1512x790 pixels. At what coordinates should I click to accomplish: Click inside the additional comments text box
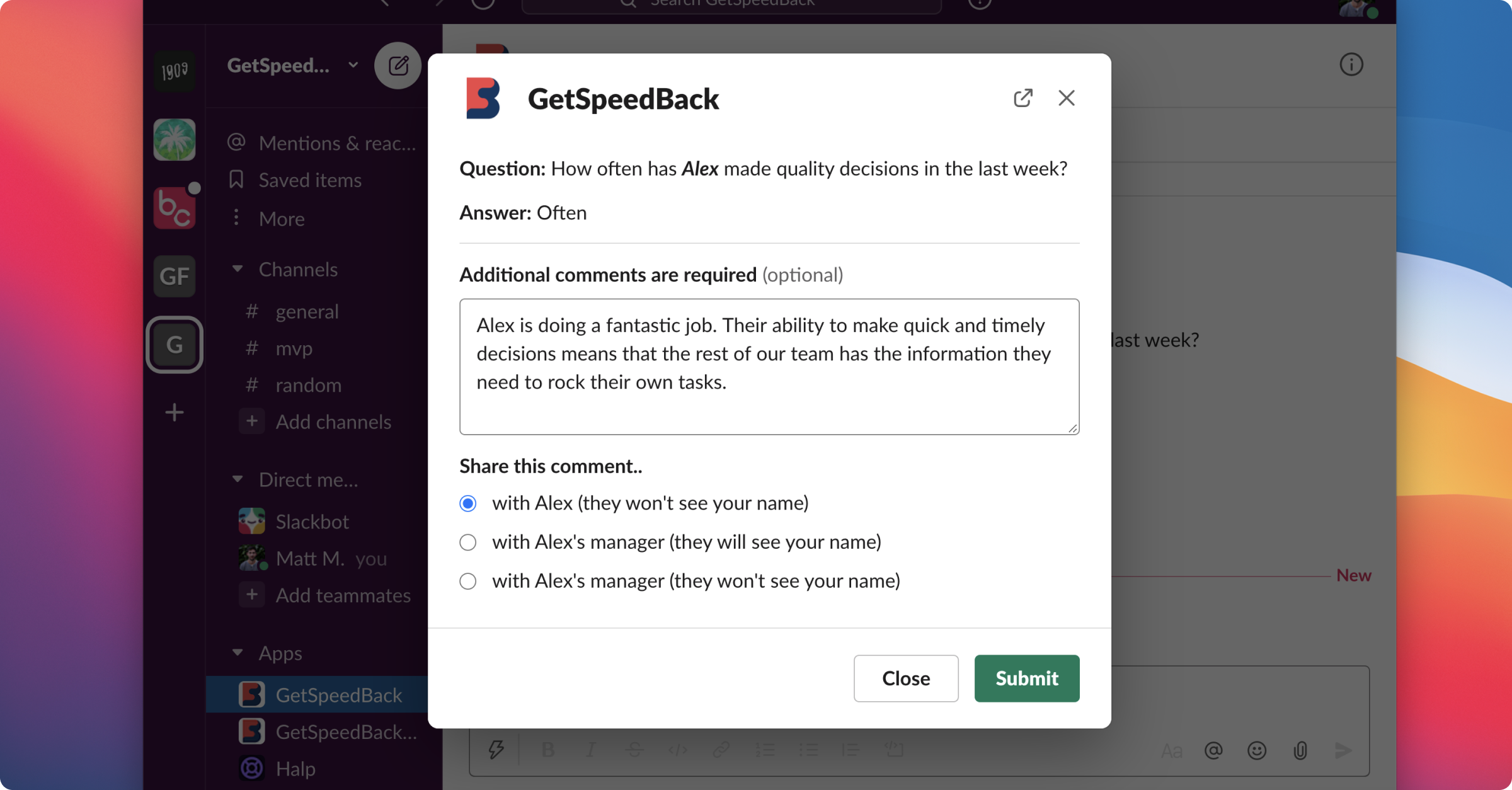coord(767,365)
